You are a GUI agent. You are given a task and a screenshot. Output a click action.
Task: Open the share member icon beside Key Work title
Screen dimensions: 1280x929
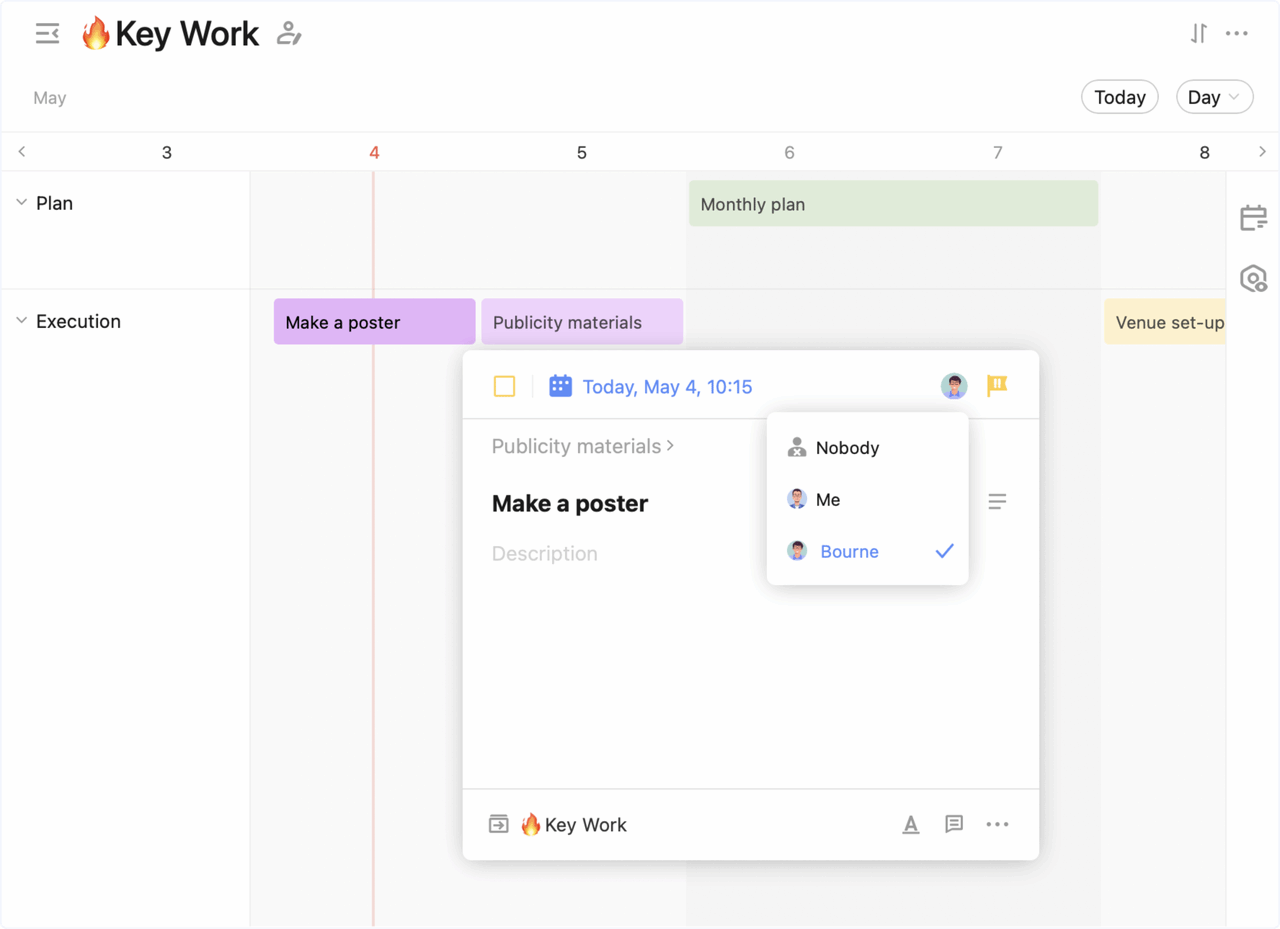pos(289,33)
